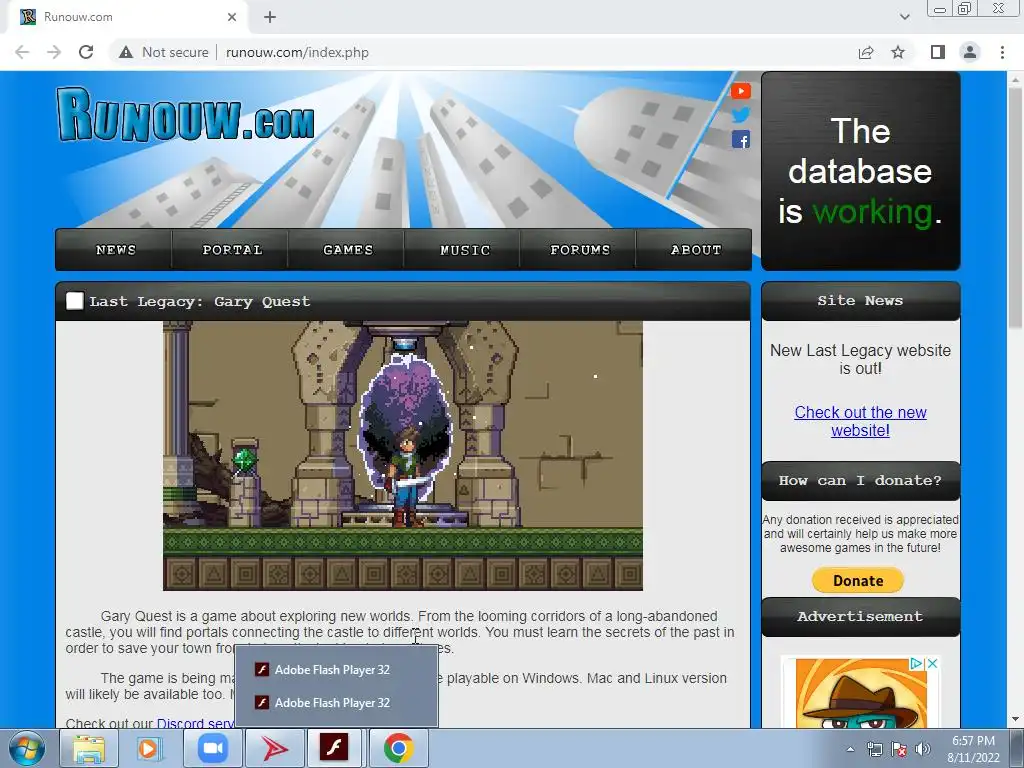The image size is (1024, 768).
Task: Click the page vertical scrollbar thumb
Action: click(x=1015, y=209)
